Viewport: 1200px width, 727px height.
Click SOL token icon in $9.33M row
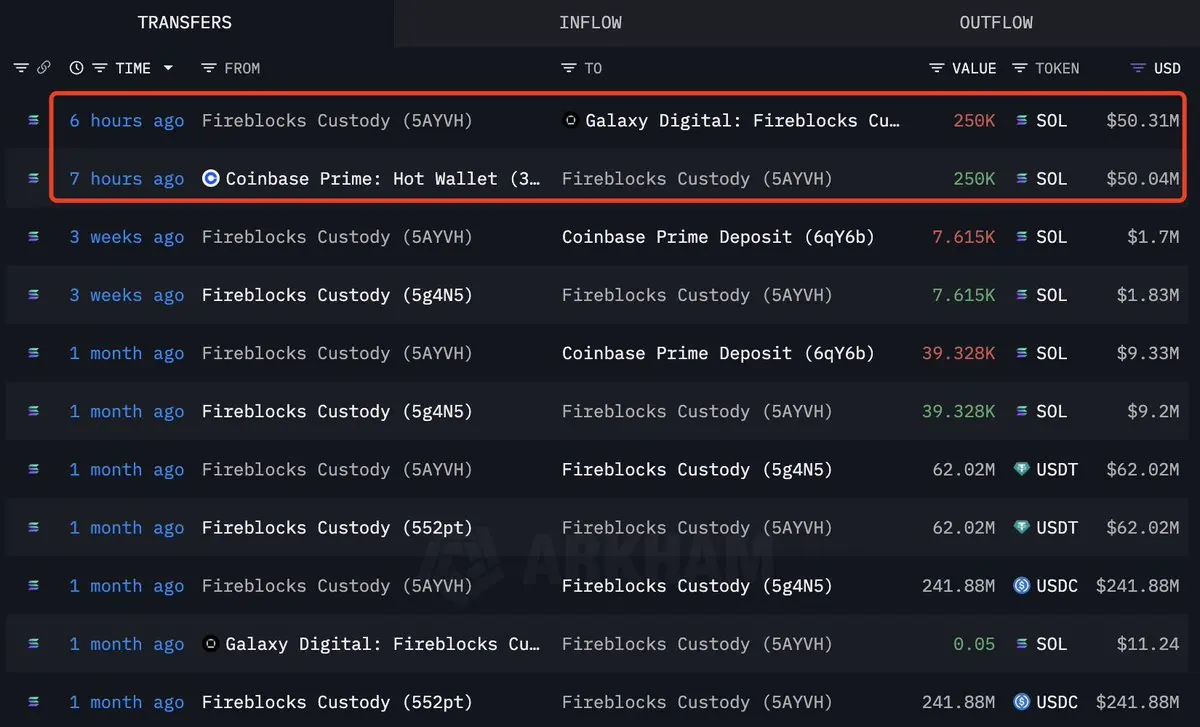click(x=1021, y=353)
